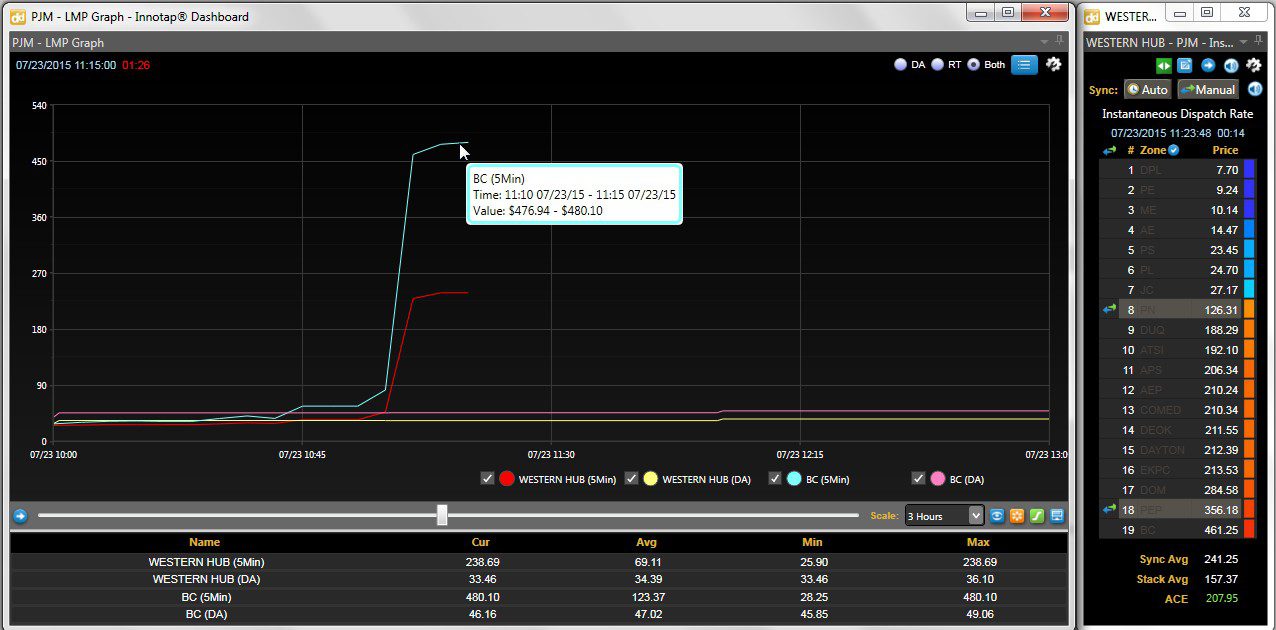Click the time range slider handle
The width and height of the screenshot is (1276, 630).
click(442, 515)
